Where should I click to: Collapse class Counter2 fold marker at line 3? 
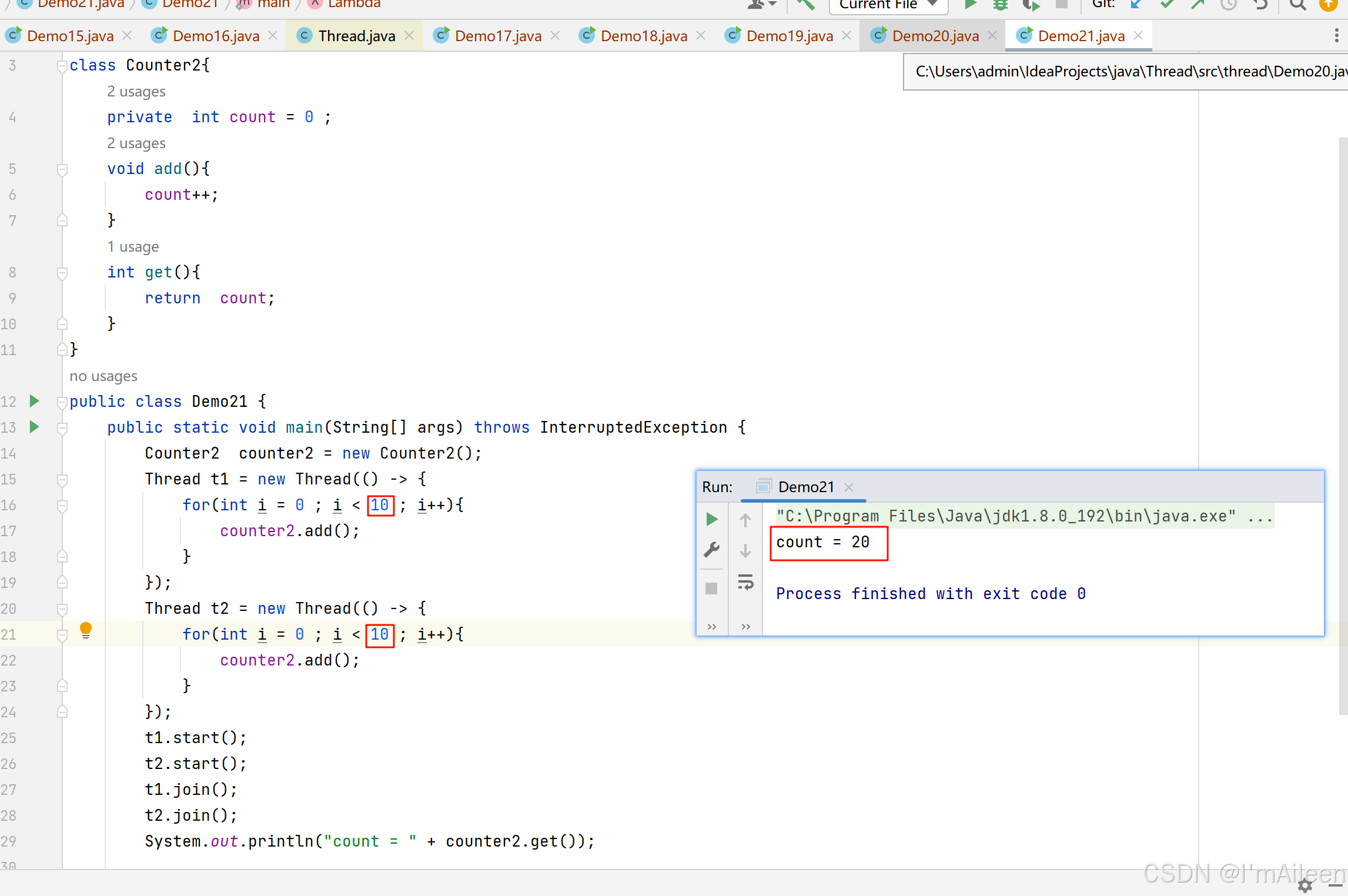(62, 66)
